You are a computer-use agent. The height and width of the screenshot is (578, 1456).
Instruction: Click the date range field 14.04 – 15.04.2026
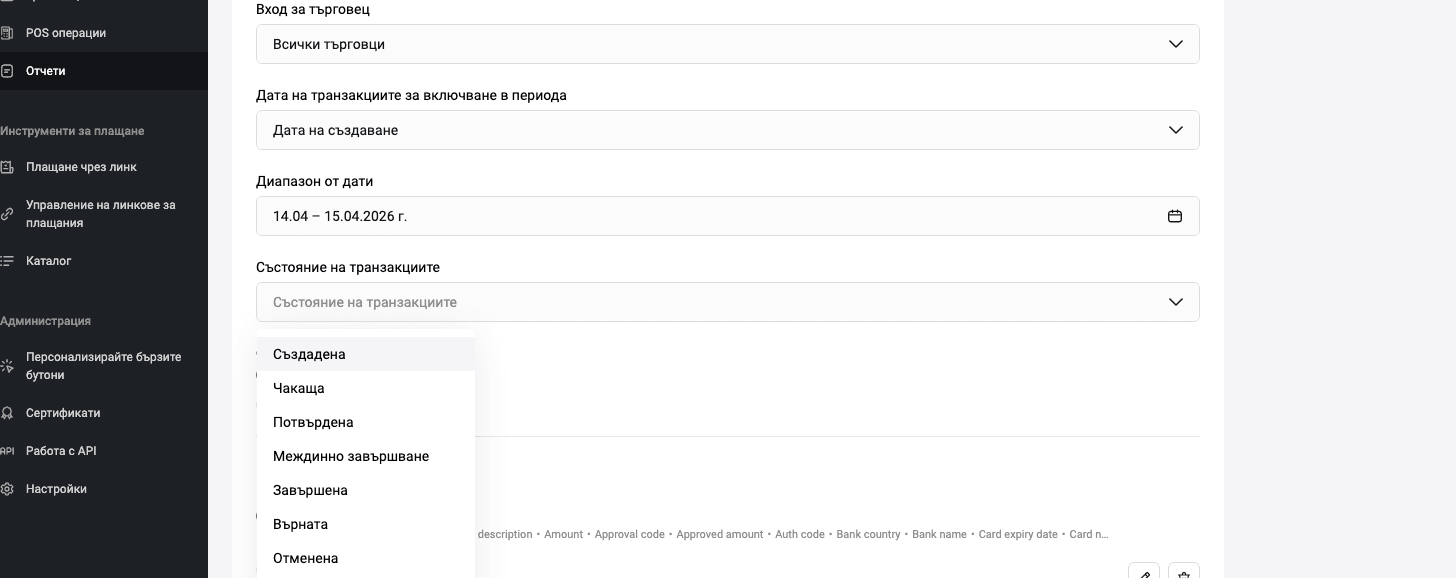(700, 216)
